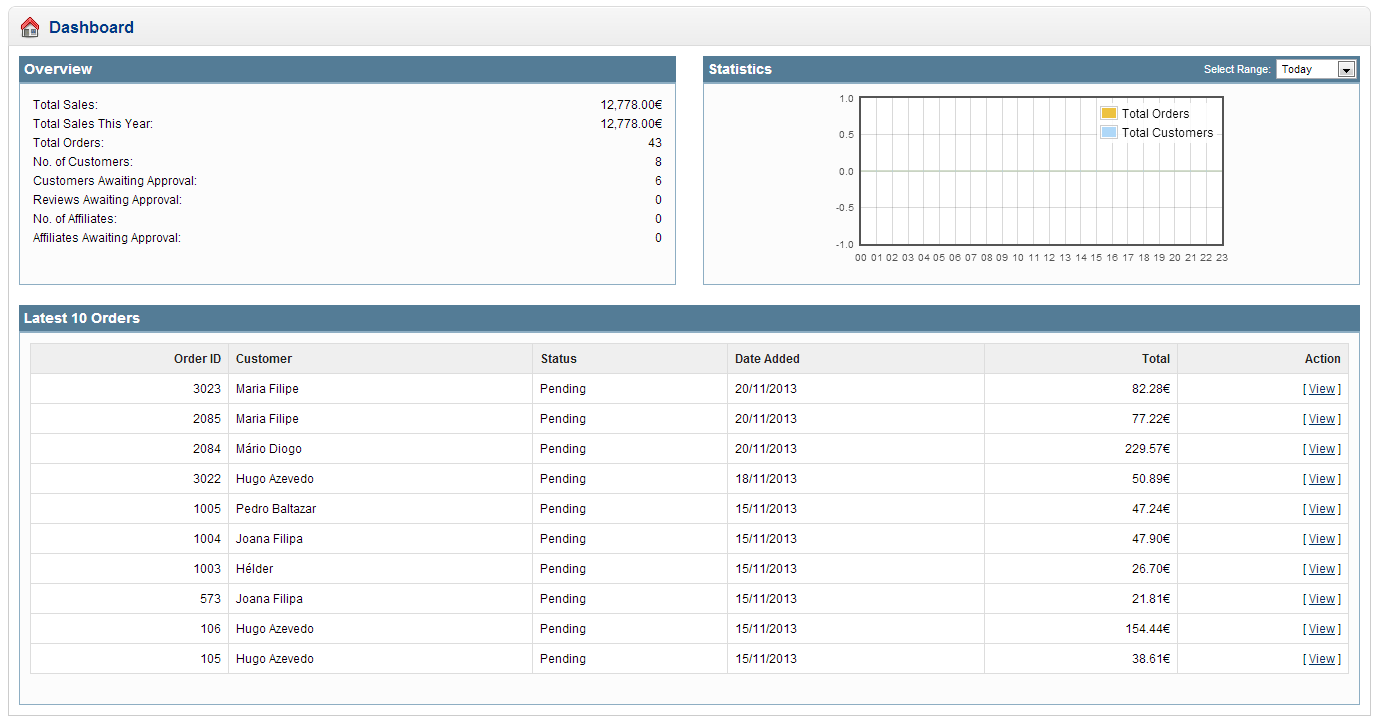
Task: View order 573 details
Action: point(1322,599)
